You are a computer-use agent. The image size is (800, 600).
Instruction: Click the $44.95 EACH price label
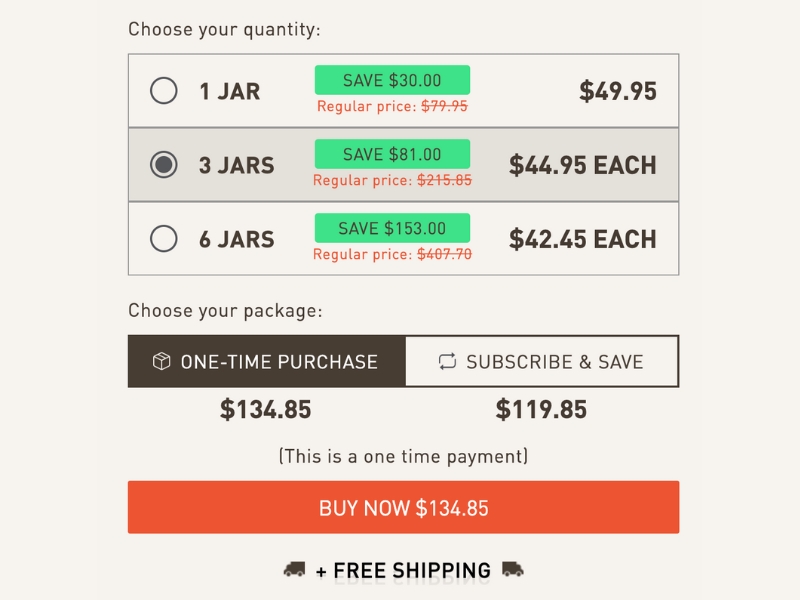(583, 165)
